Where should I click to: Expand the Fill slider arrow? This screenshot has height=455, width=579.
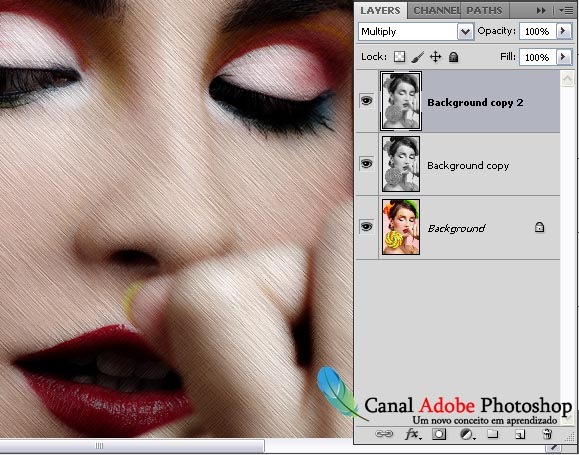coord(563,57)
